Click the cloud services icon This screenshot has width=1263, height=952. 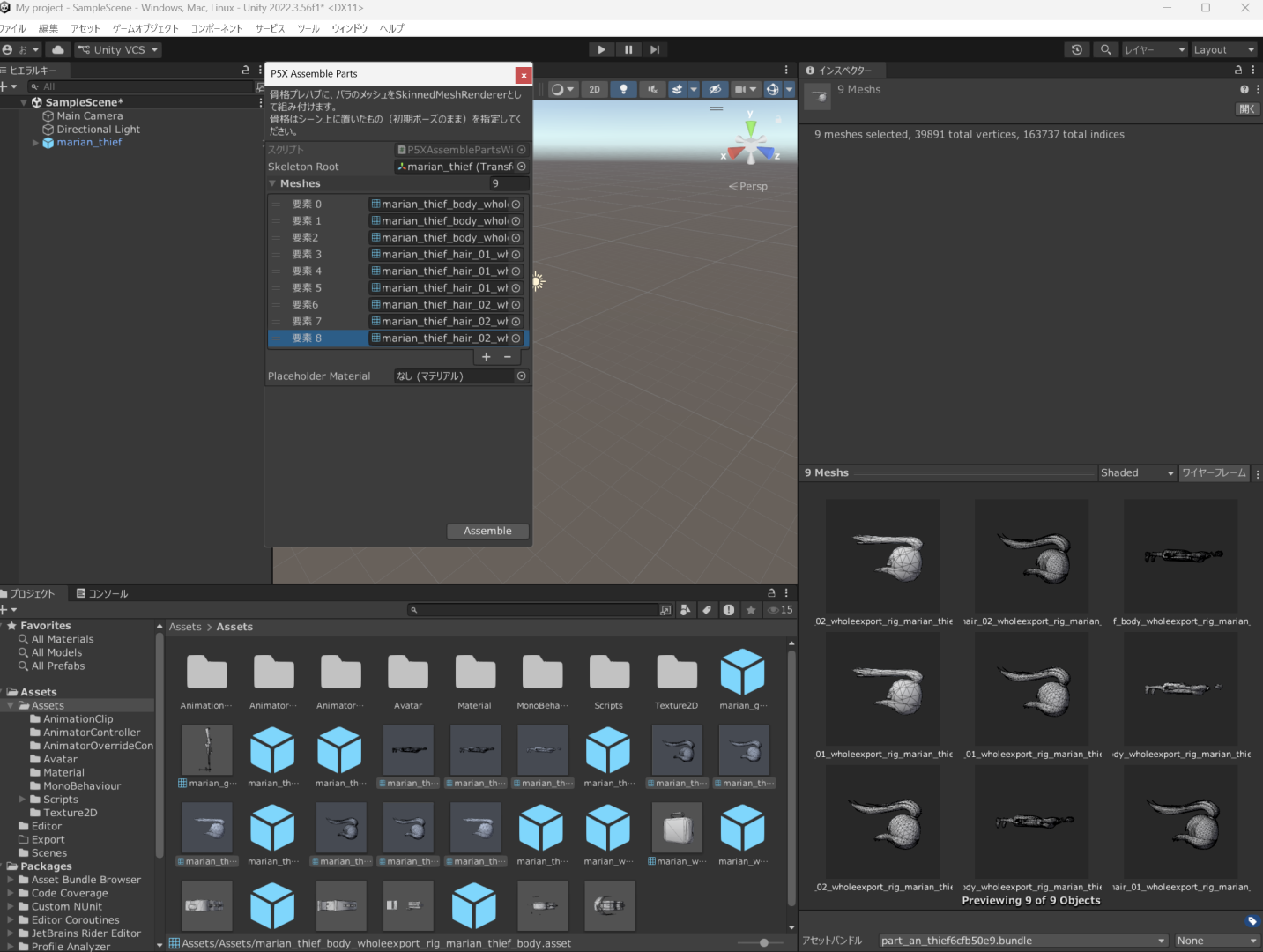[58, 50]
